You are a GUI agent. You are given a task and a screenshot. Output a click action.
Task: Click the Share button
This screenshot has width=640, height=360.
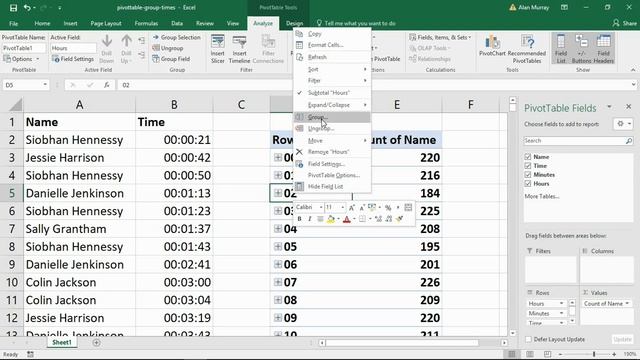point(624,23)
